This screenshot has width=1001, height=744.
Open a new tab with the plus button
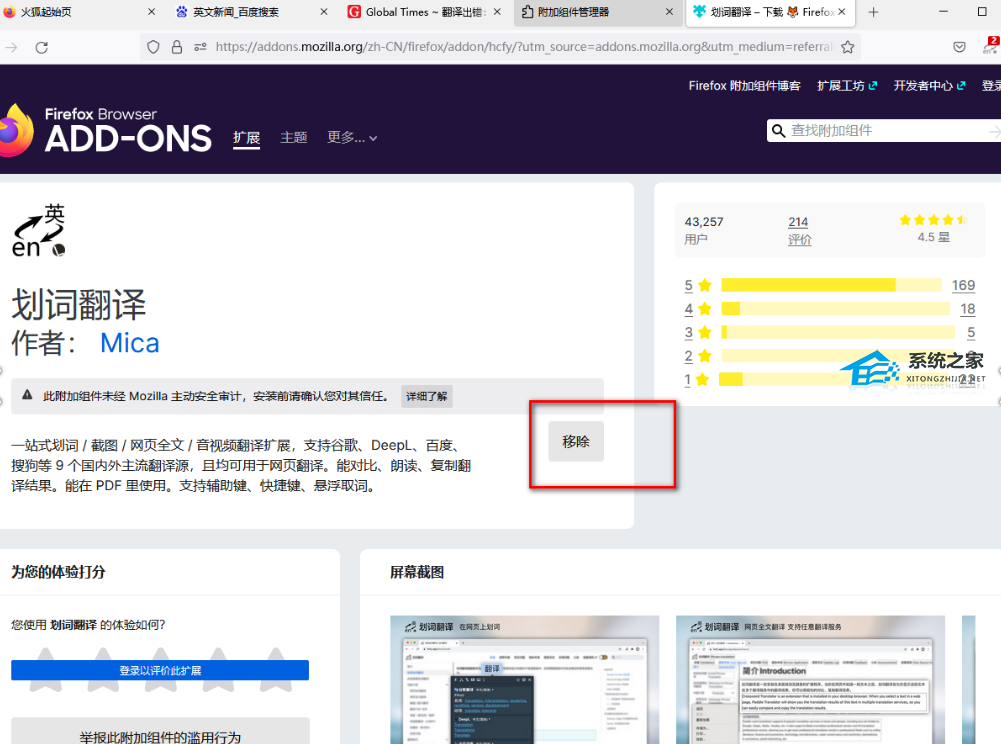pos(873,12)
